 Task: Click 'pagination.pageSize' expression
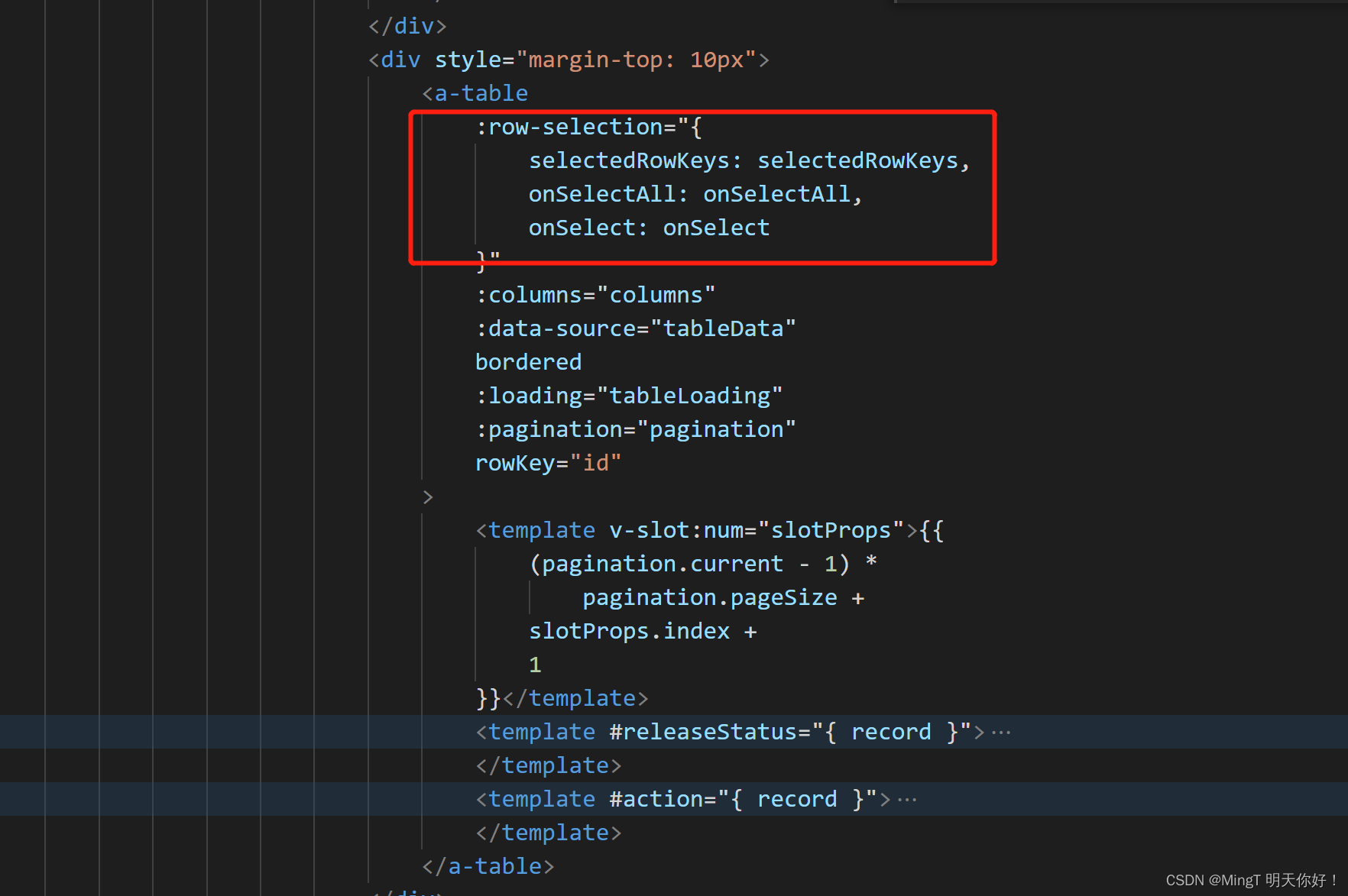click(x=710, y=597)
